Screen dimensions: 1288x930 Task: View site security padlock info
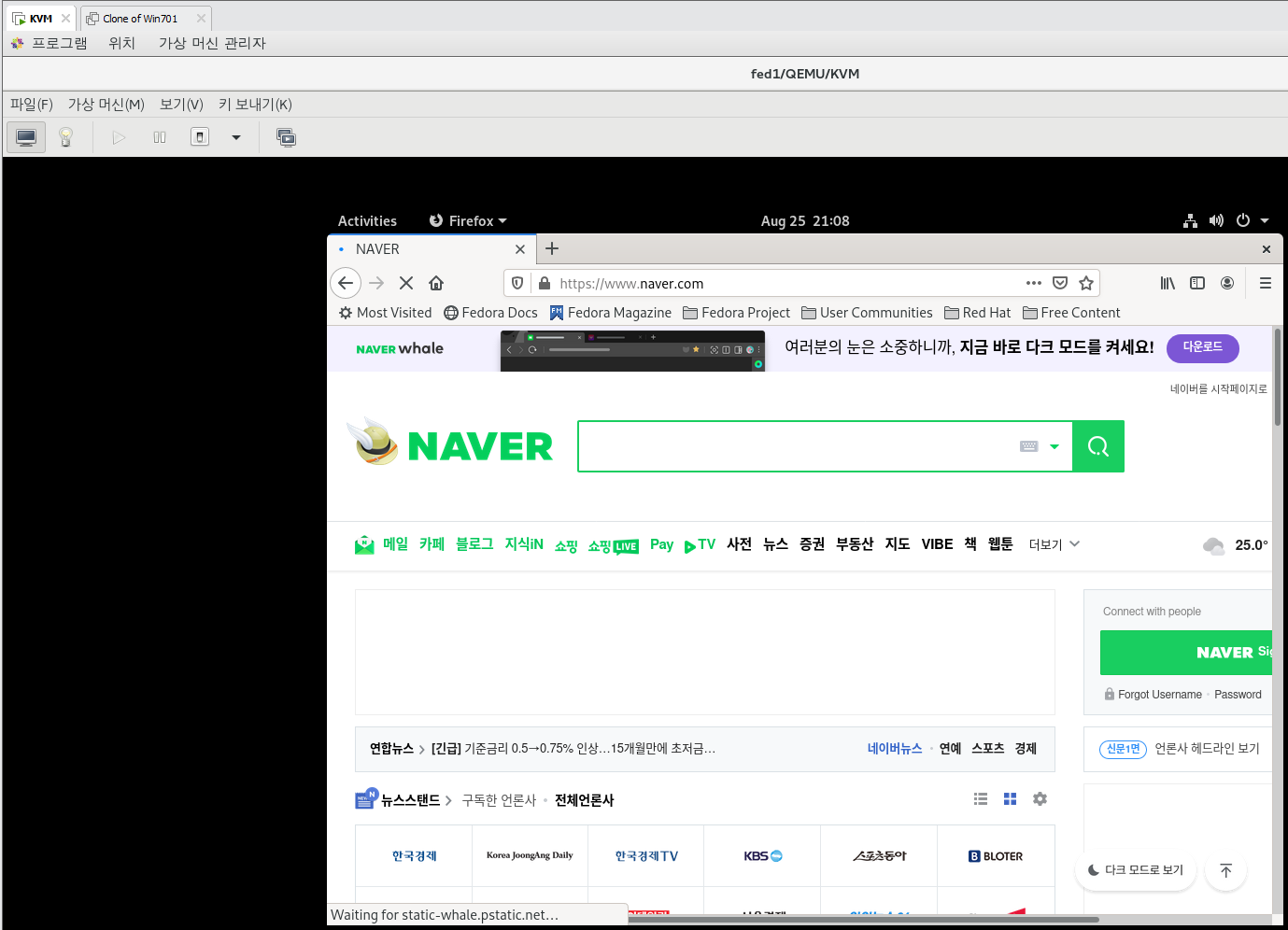point(545,283)
